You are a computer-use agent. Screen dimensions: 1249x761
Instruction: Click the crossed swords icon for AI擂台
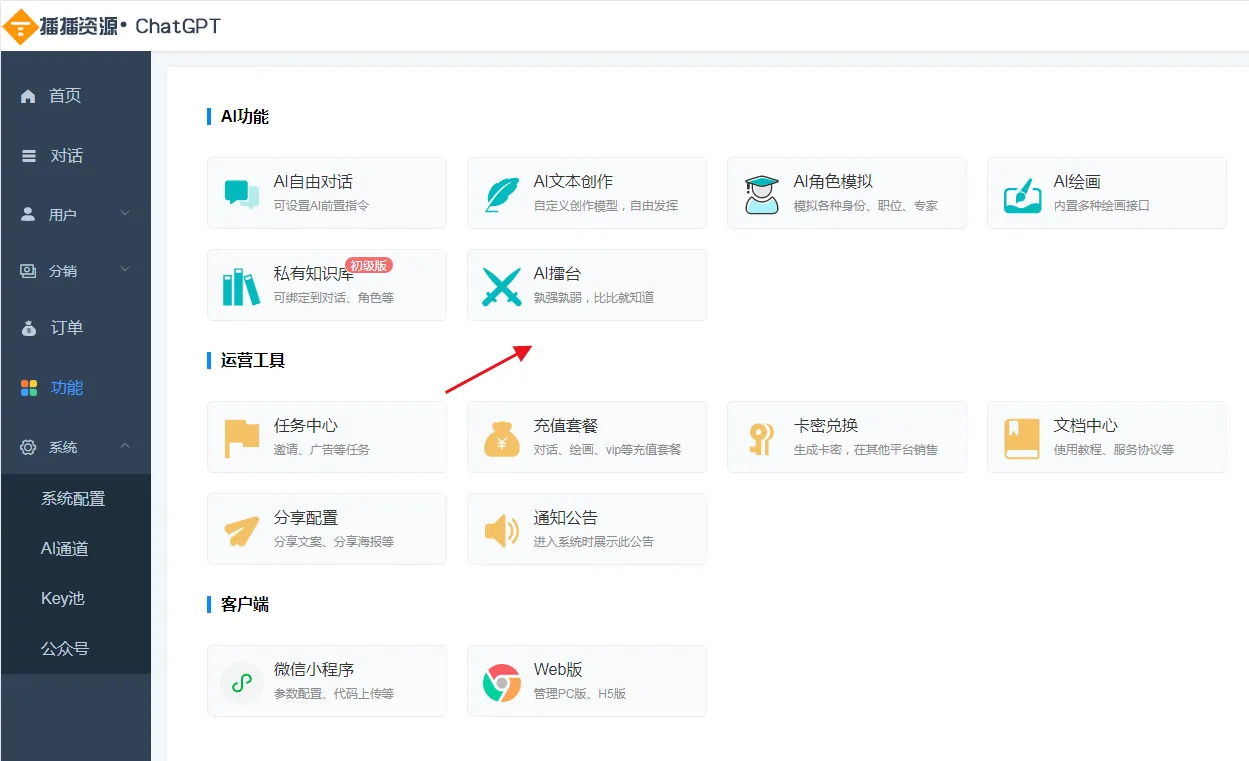point(501,285)
